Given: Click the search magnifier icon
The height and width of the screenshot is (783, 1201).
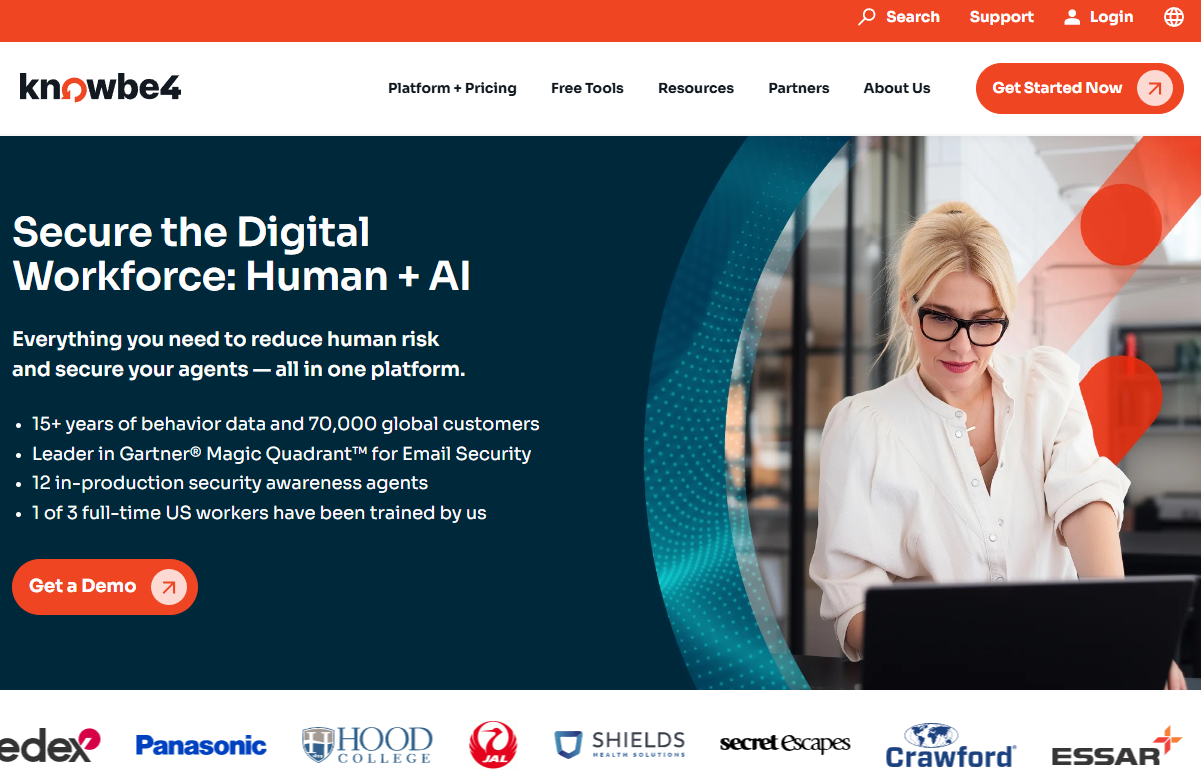Looking at the screenshot, I should pyautogui.click(x=867, y=17).
